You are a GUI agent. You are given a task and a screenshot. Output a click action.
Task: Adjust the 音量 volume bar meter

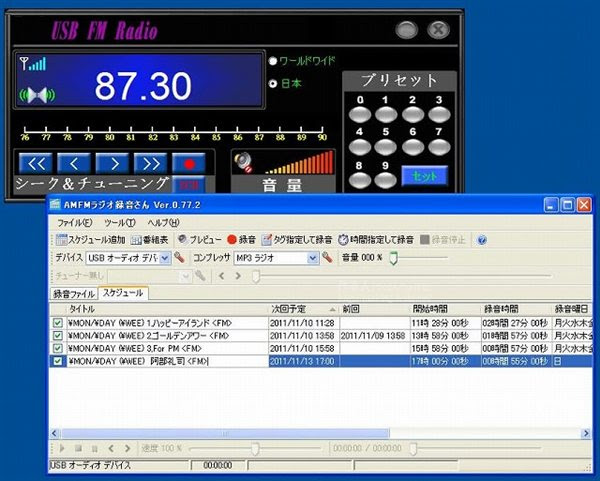pyautogui.click(x=299, y=163)
